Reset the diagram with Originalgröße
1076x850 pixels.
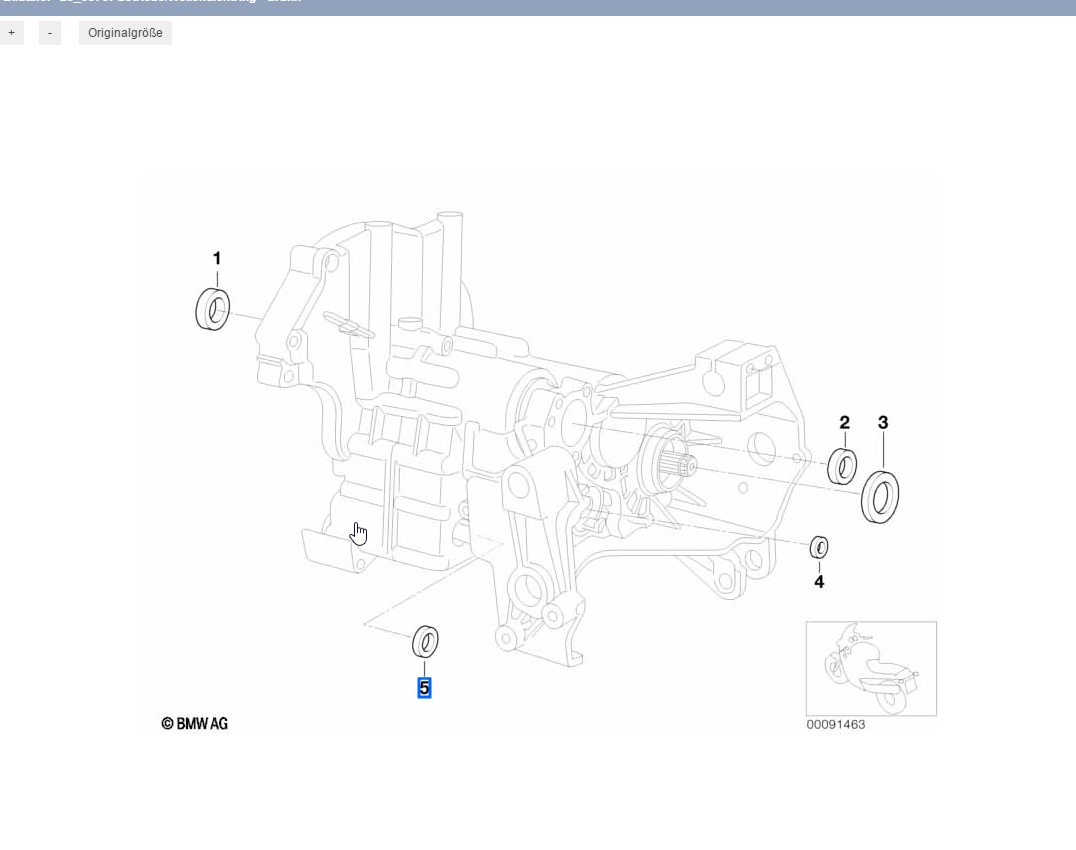tap(125, 33)
